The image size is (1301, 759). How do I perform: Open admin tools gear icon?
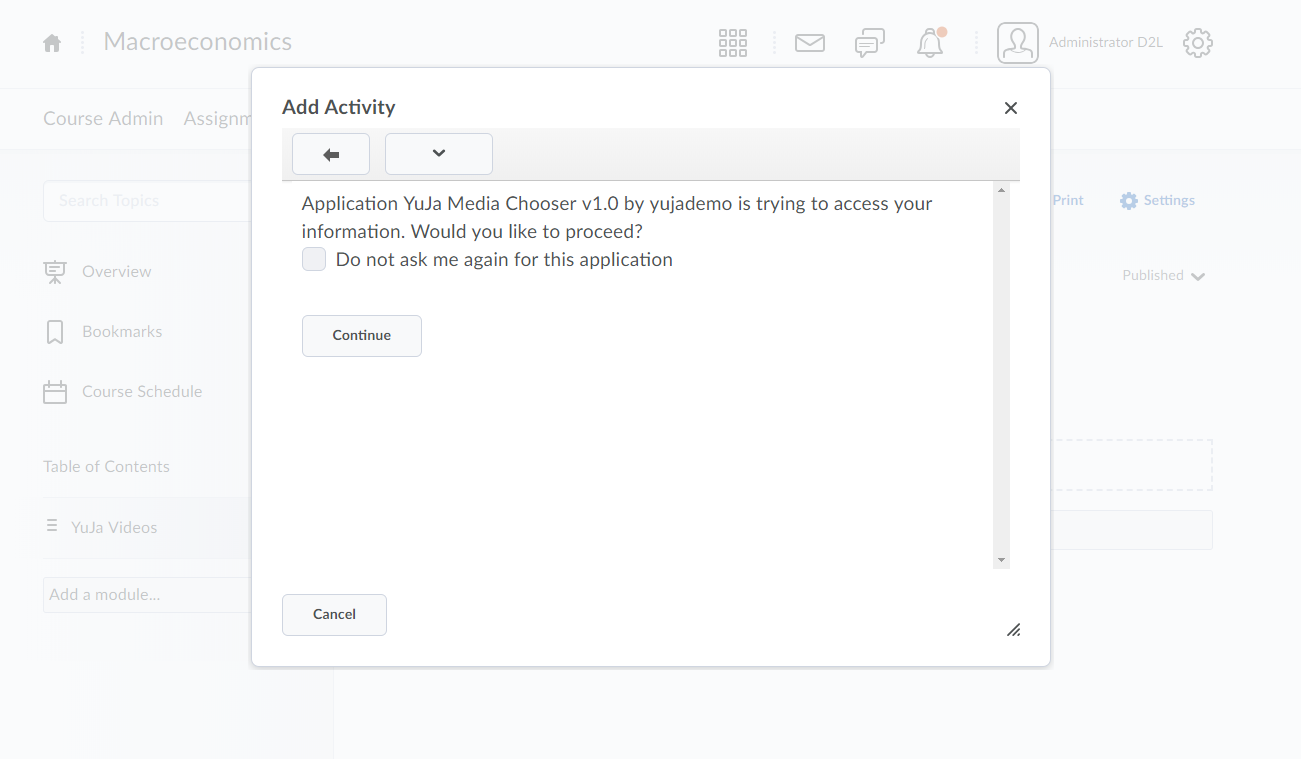tap(1198, 43)
